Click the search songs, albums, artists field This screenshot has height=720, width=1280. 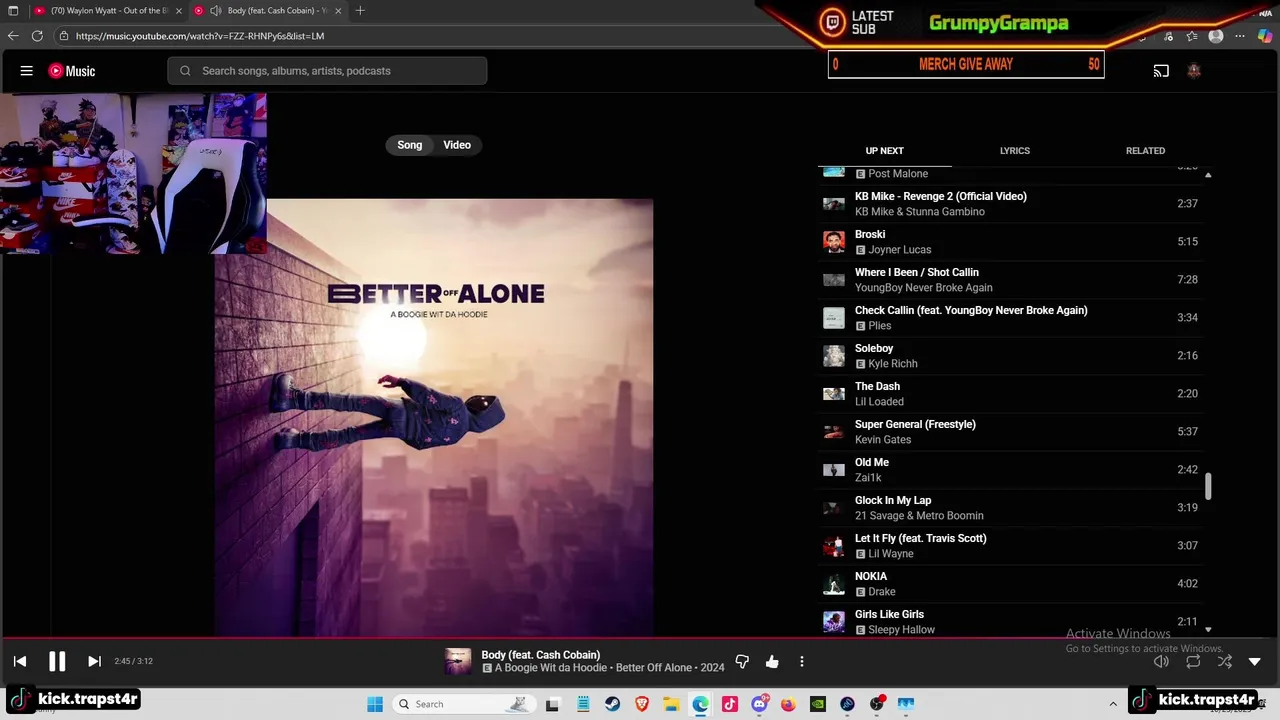click(327, 71)
